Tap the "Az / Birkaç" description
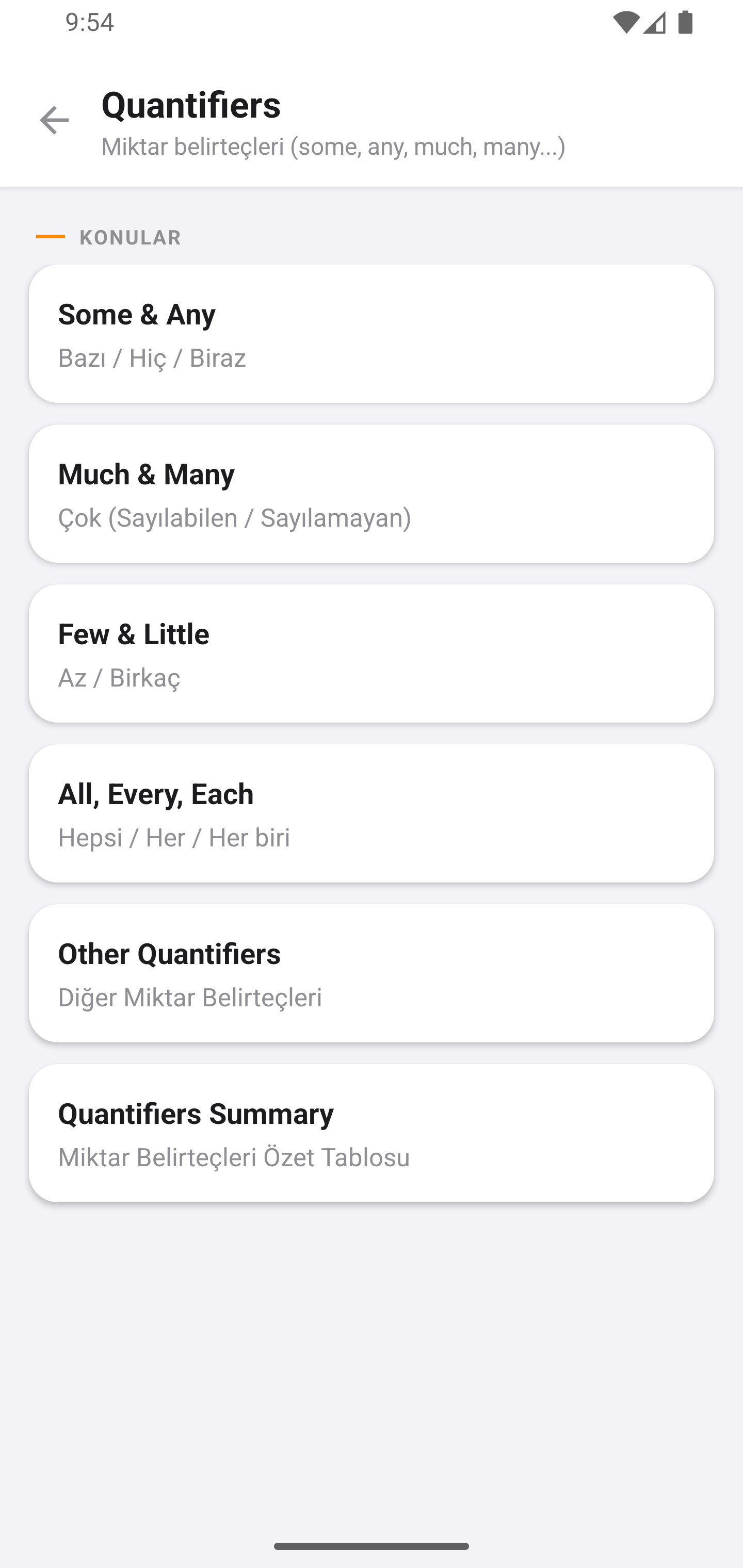Viewport: 743px width, 1568px height. [119, 677]
